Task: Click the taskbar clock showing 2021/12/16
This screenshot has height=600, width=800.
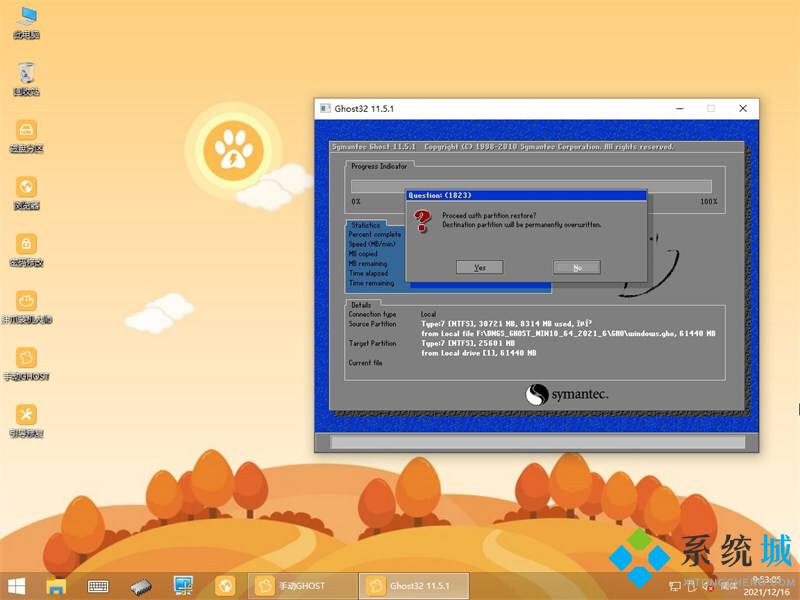Action: [767, 586]
